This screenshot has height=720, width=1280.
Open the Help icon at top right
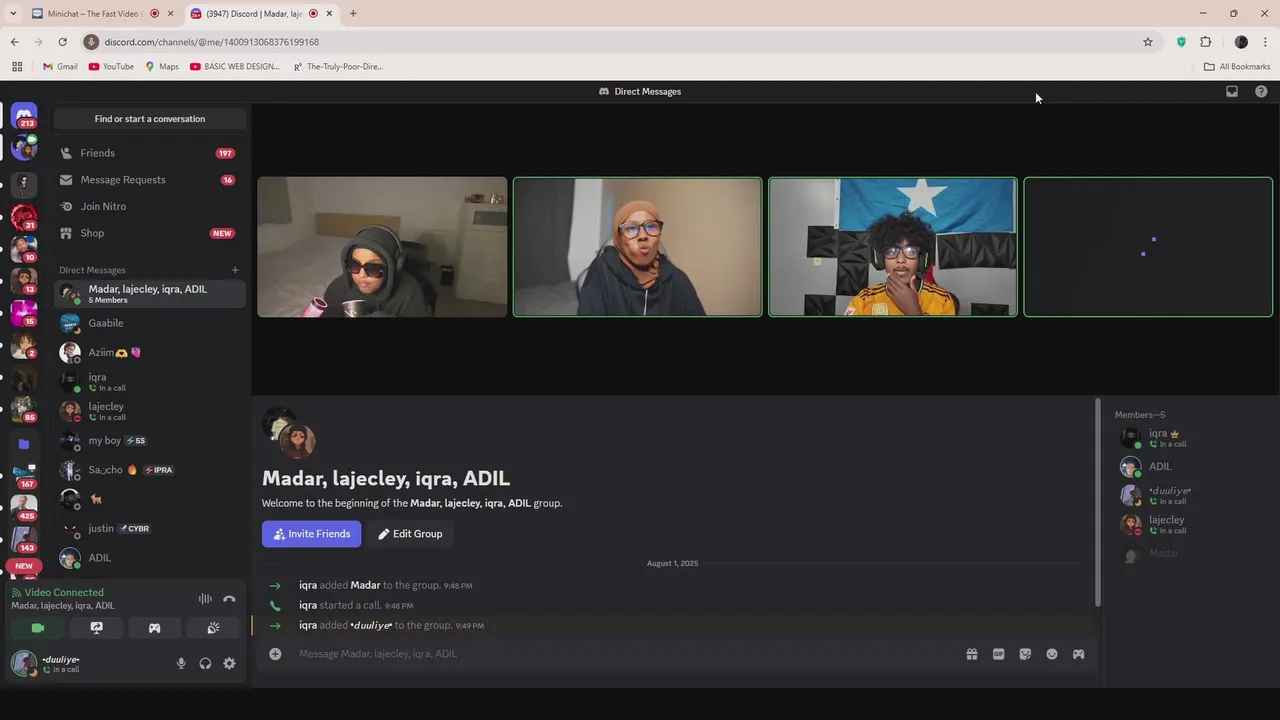click(x=1261, y=91)
